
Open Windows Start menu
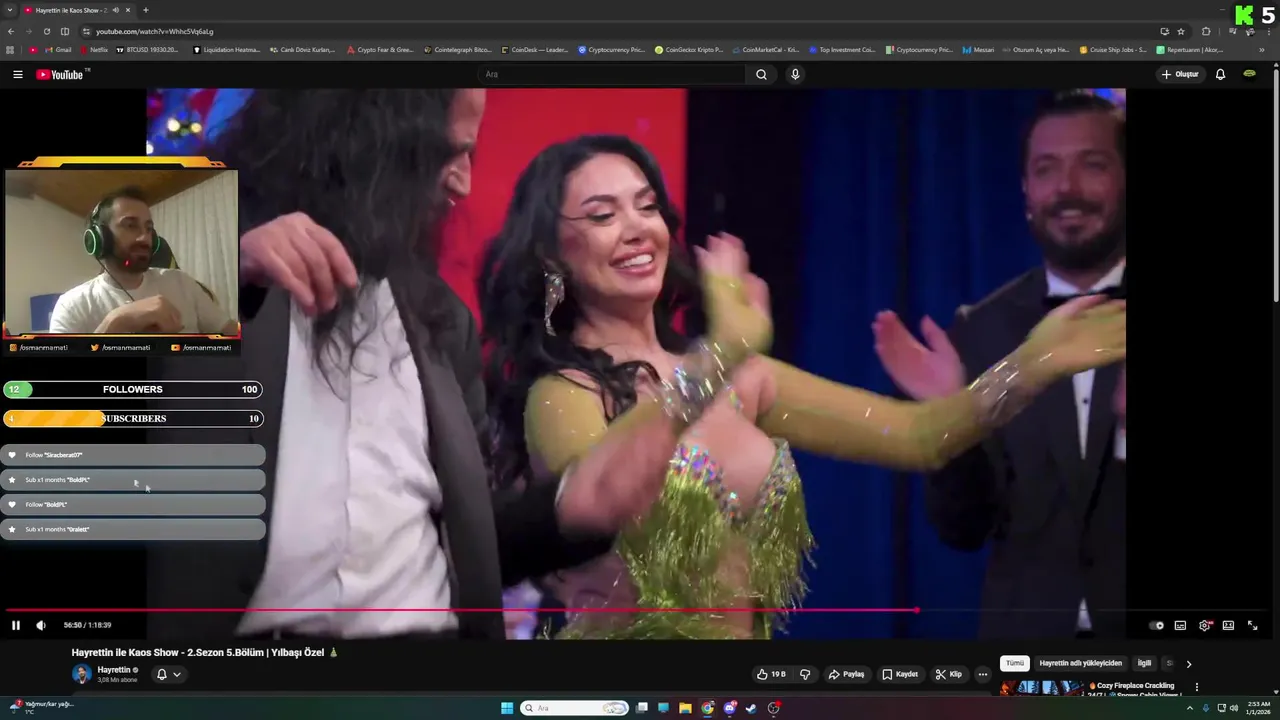tap(507, 708)
